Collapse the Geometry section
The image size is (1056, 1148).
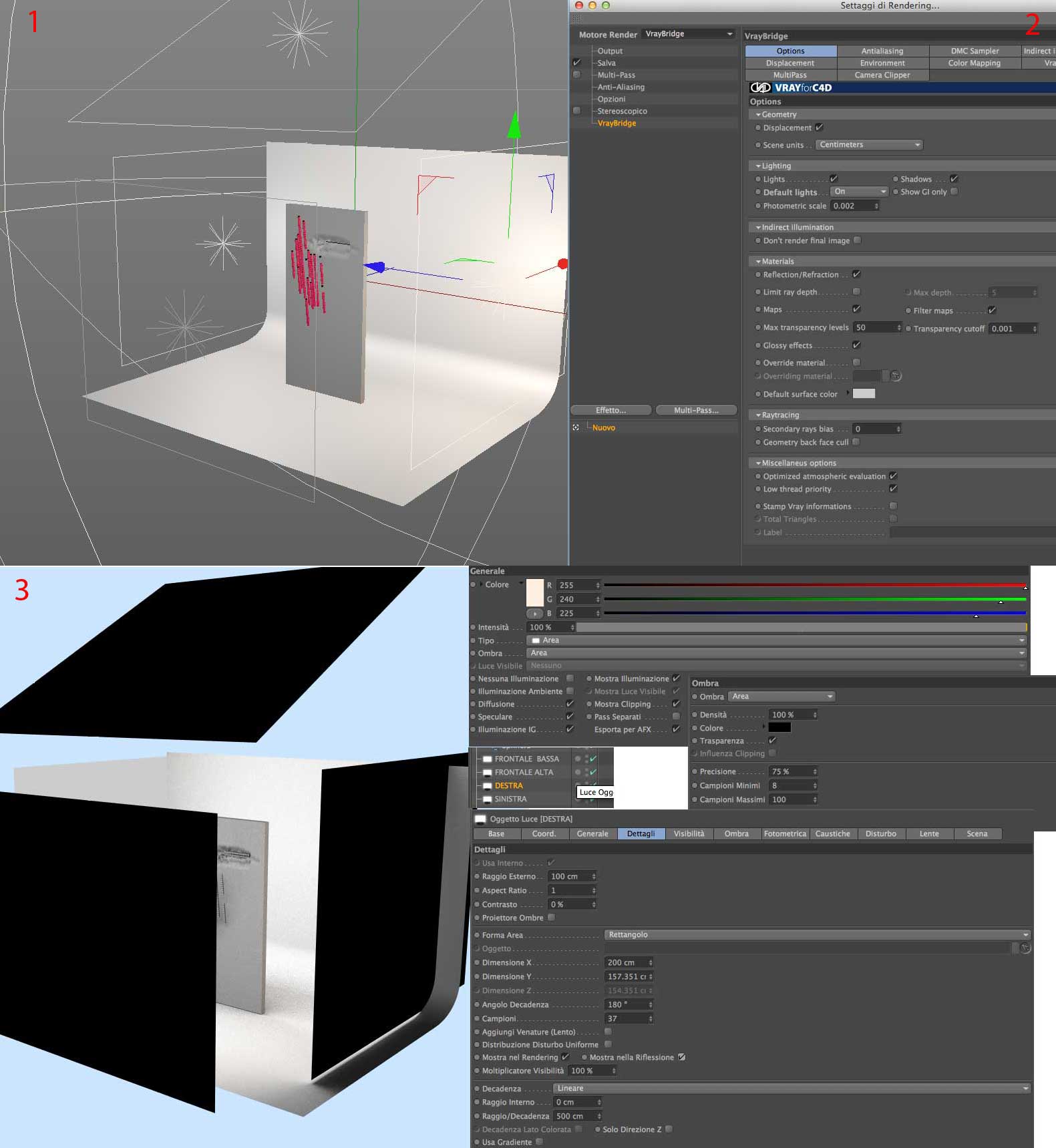(x=758, y=115)
